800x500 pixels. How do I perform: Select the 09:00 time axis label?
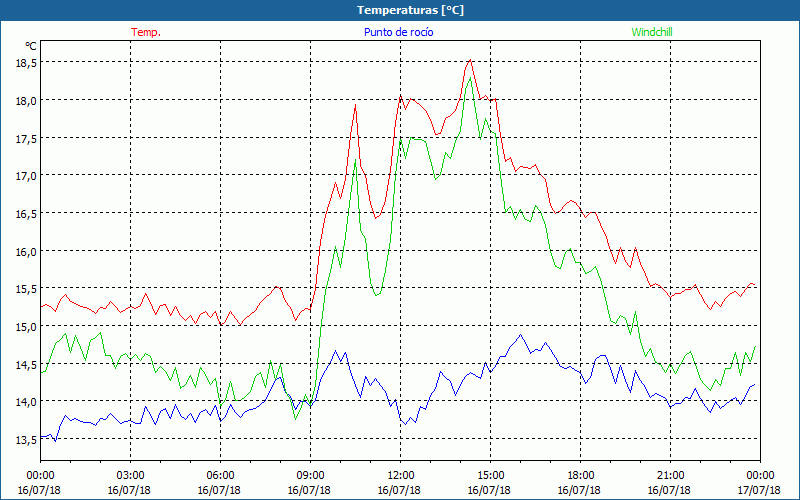tap(310, 475)
